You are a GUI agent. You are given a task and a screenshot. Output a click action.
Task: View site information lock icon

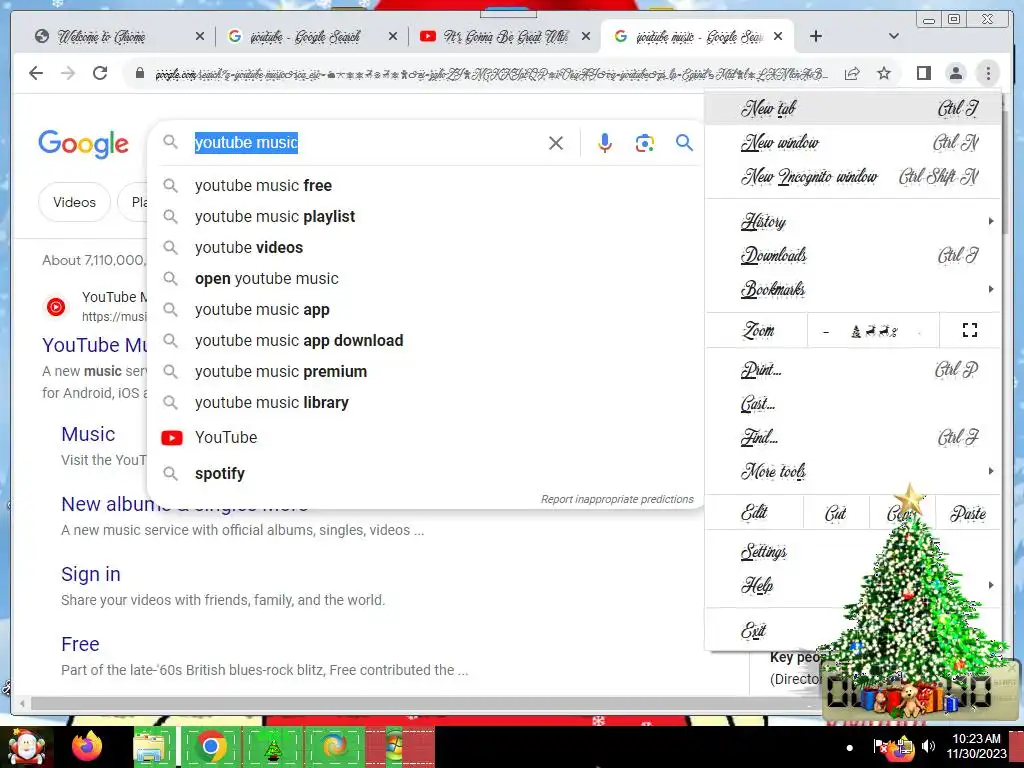(139, 73)
